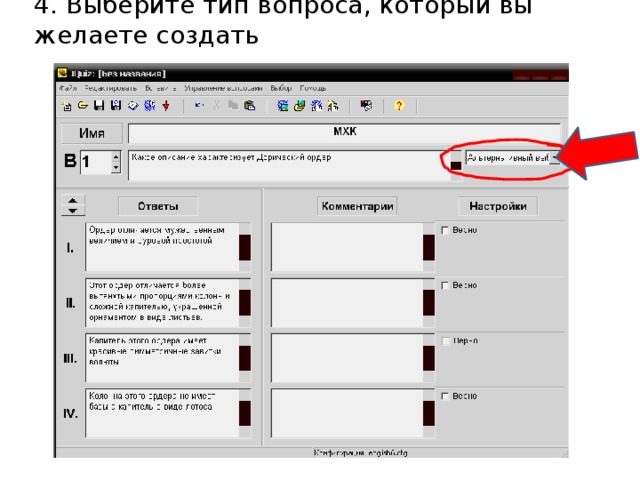
Task: Click the scrollbar thumb of answer III field
Action: (x=245, y=358)
